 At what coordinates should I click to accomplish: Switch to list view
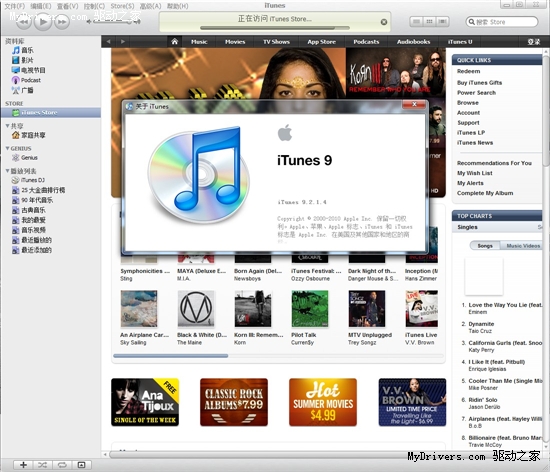pos(416,22)
